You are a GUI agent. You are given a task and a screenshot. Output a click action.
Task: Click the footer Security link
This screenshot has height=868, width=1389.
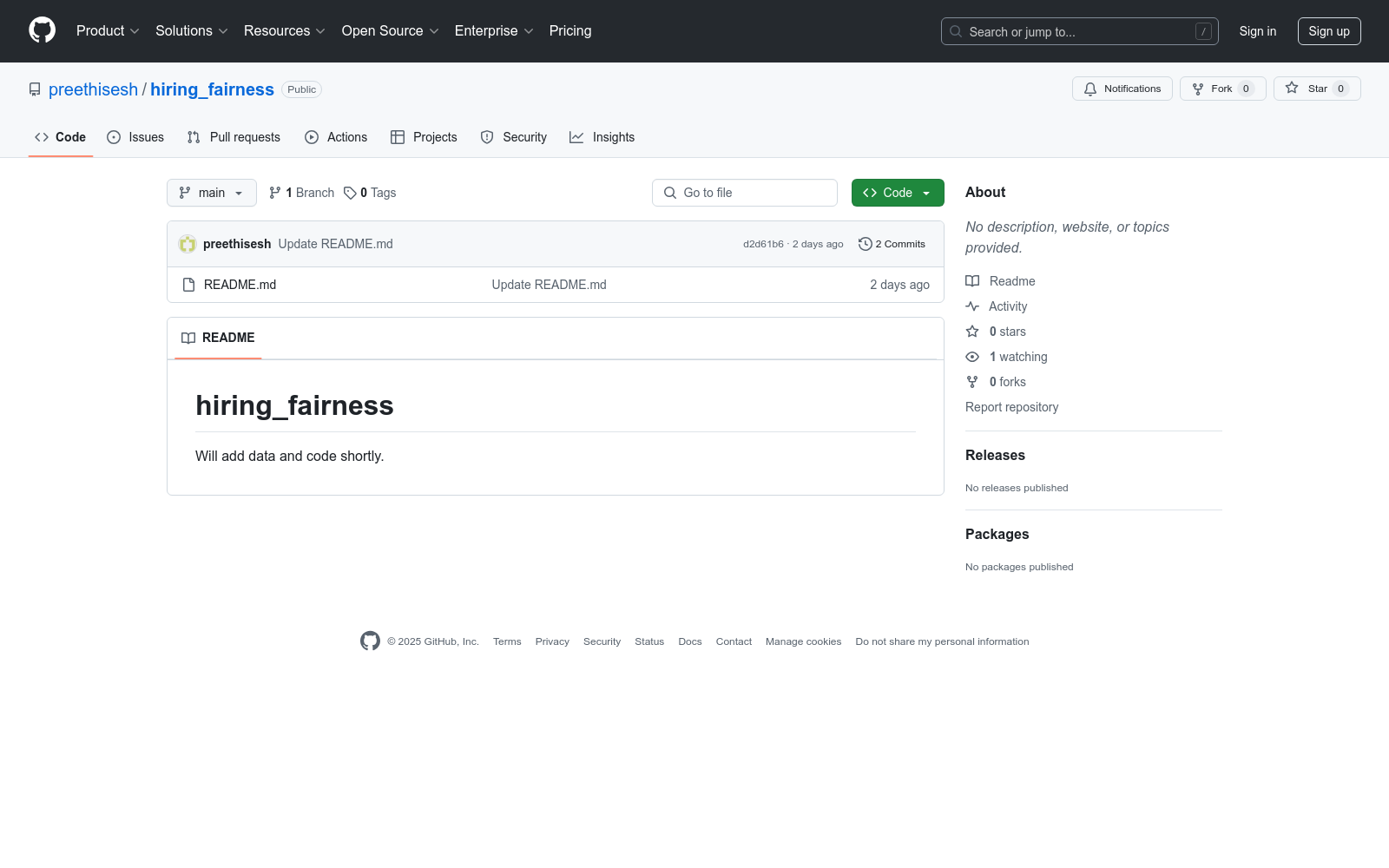602,641
